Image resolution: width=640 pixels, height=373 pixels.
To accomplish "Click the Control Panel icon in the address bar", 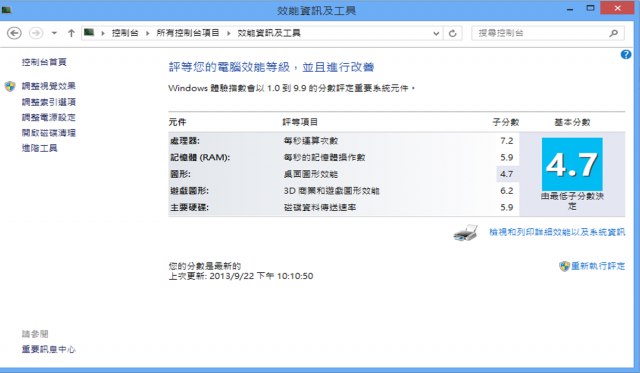I will 89,33.
